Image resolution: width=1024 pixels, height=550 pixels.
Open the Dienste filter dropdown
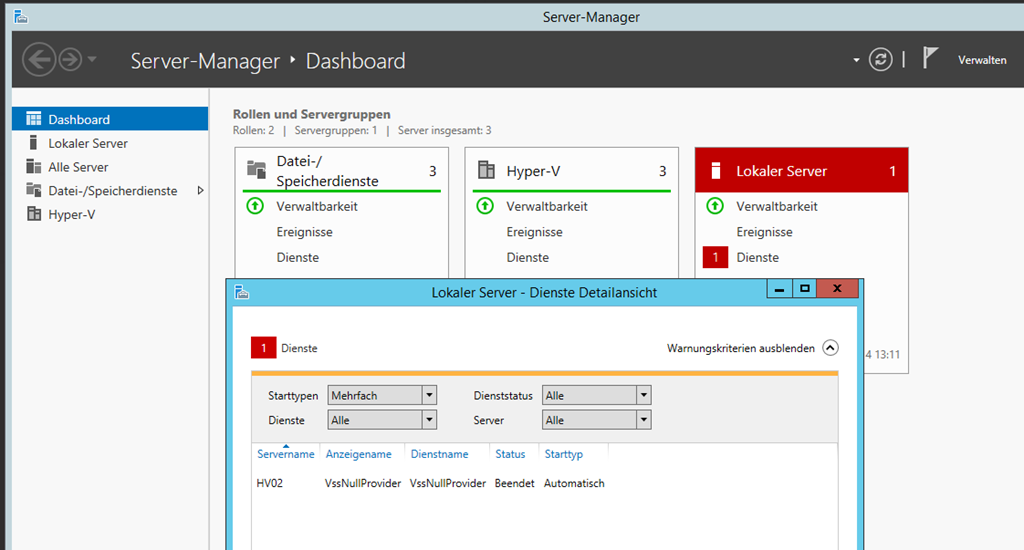tap(429, 420)
